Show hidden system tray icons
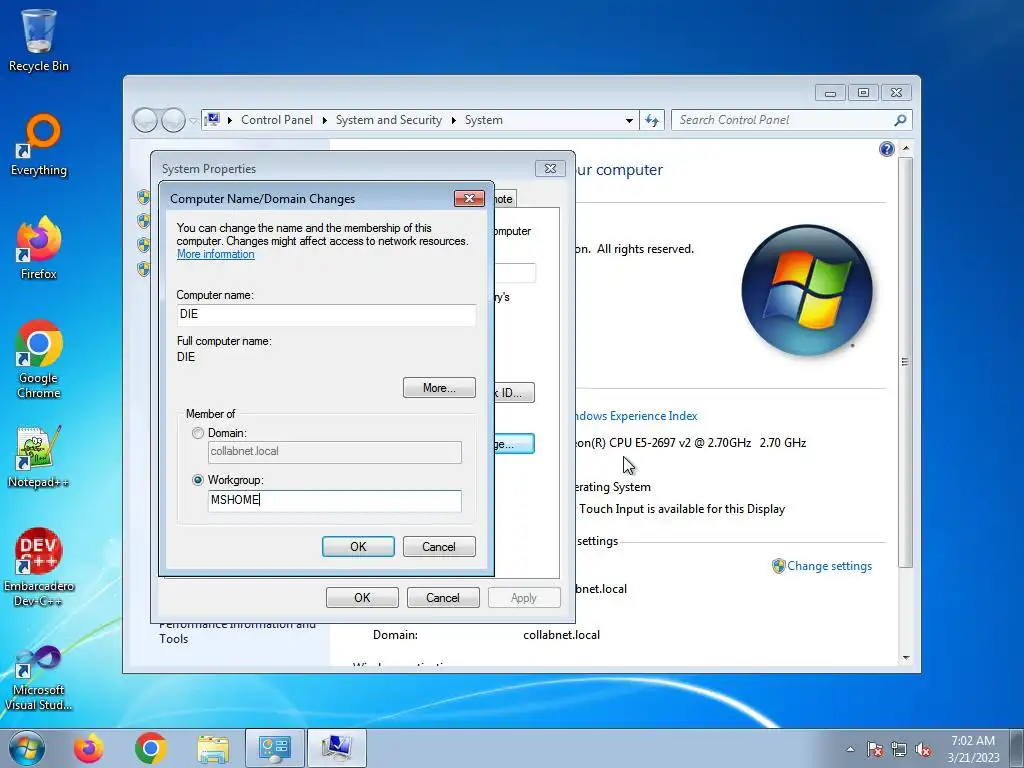Image resolution: width=1024 pixels, height=768 pixels. point(850,749)
